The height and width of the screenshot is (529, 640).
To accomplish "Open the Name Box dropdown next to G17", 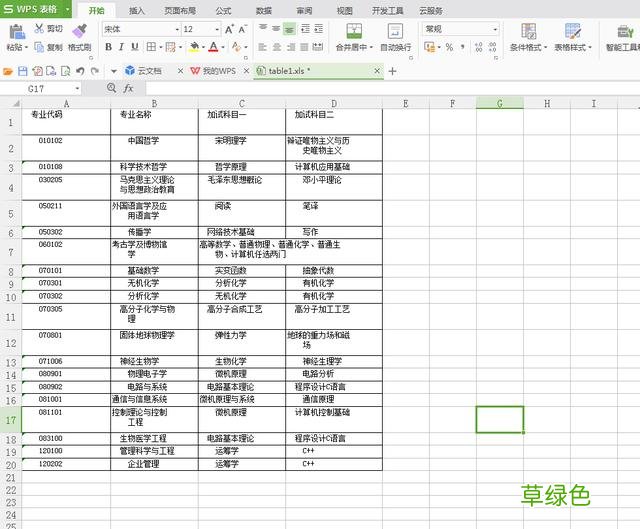I will coord(77,89).
